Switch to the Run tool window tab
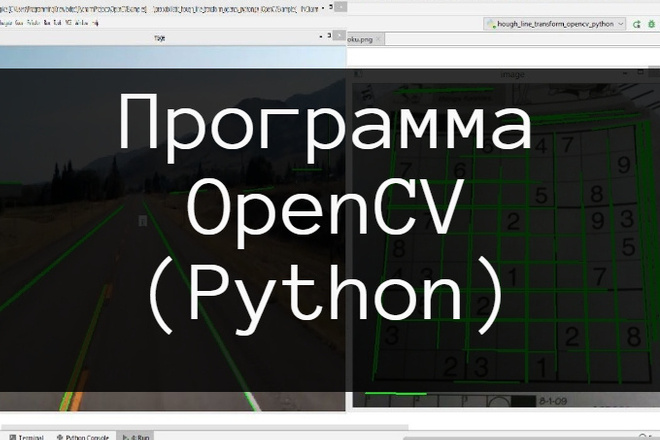Screen dimensions: 660x440 tap(136, 437)
